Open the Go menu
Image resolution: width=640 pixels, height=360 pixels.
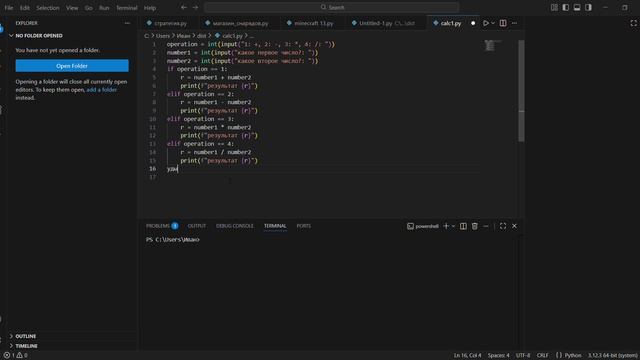89,8
